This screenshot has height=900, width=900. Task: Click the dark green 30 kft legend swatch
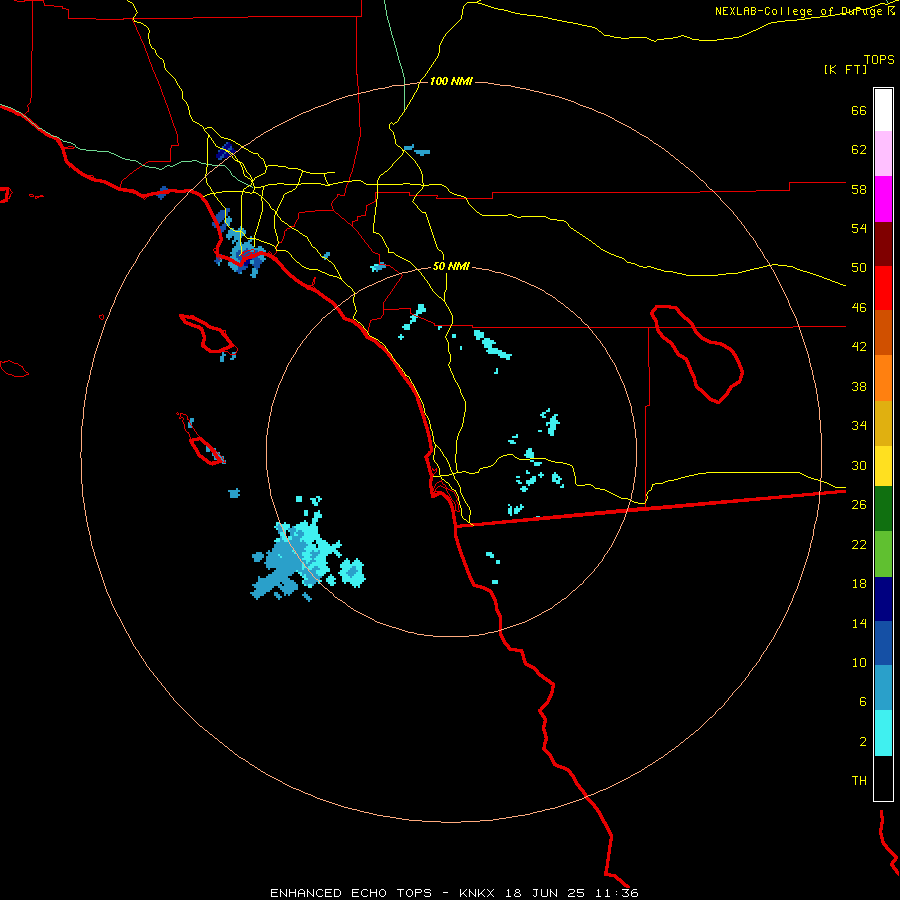tap(883, 509)
